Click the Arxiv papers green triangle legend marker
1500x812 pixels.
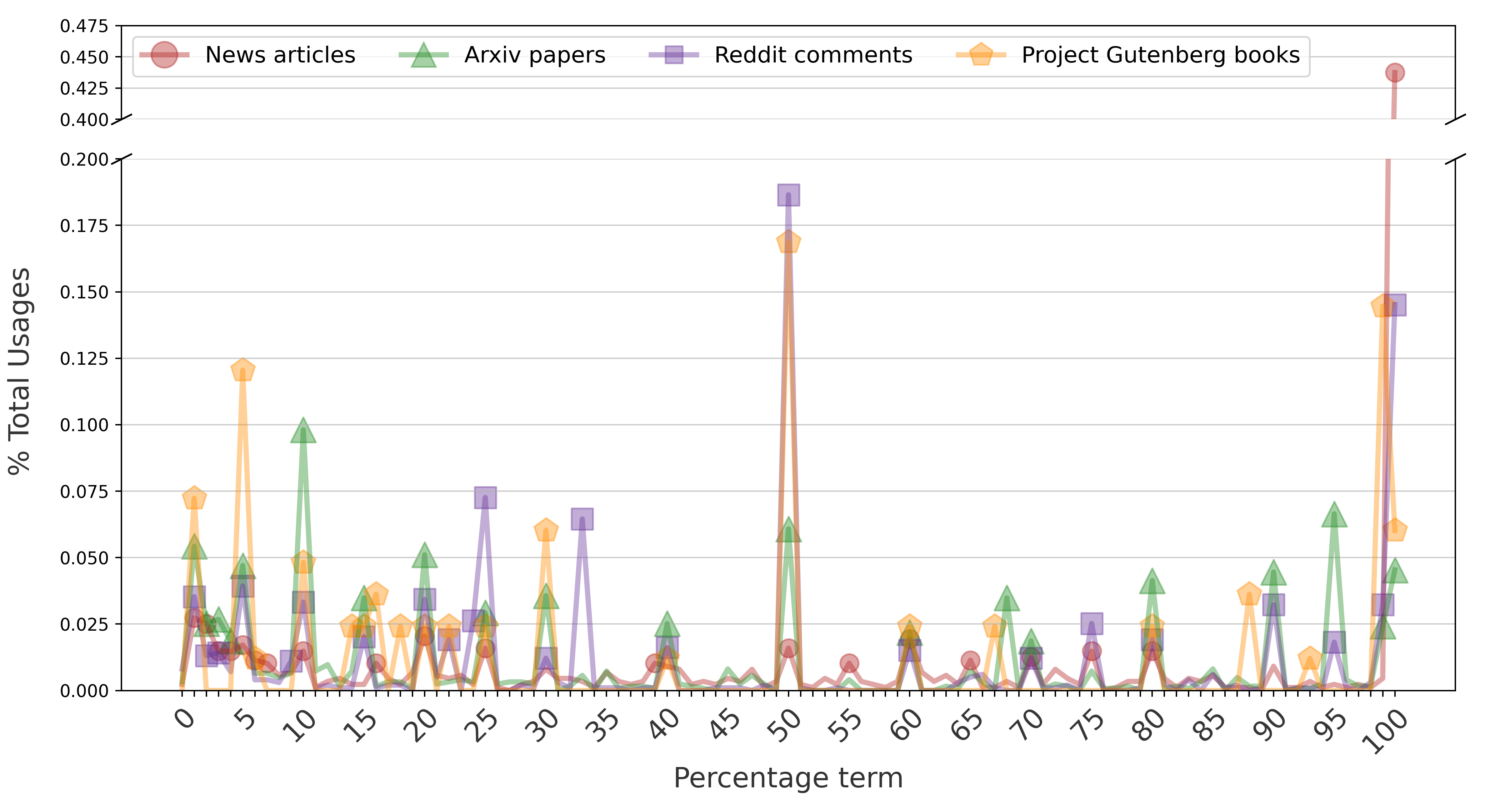click(x=423, y=55)
